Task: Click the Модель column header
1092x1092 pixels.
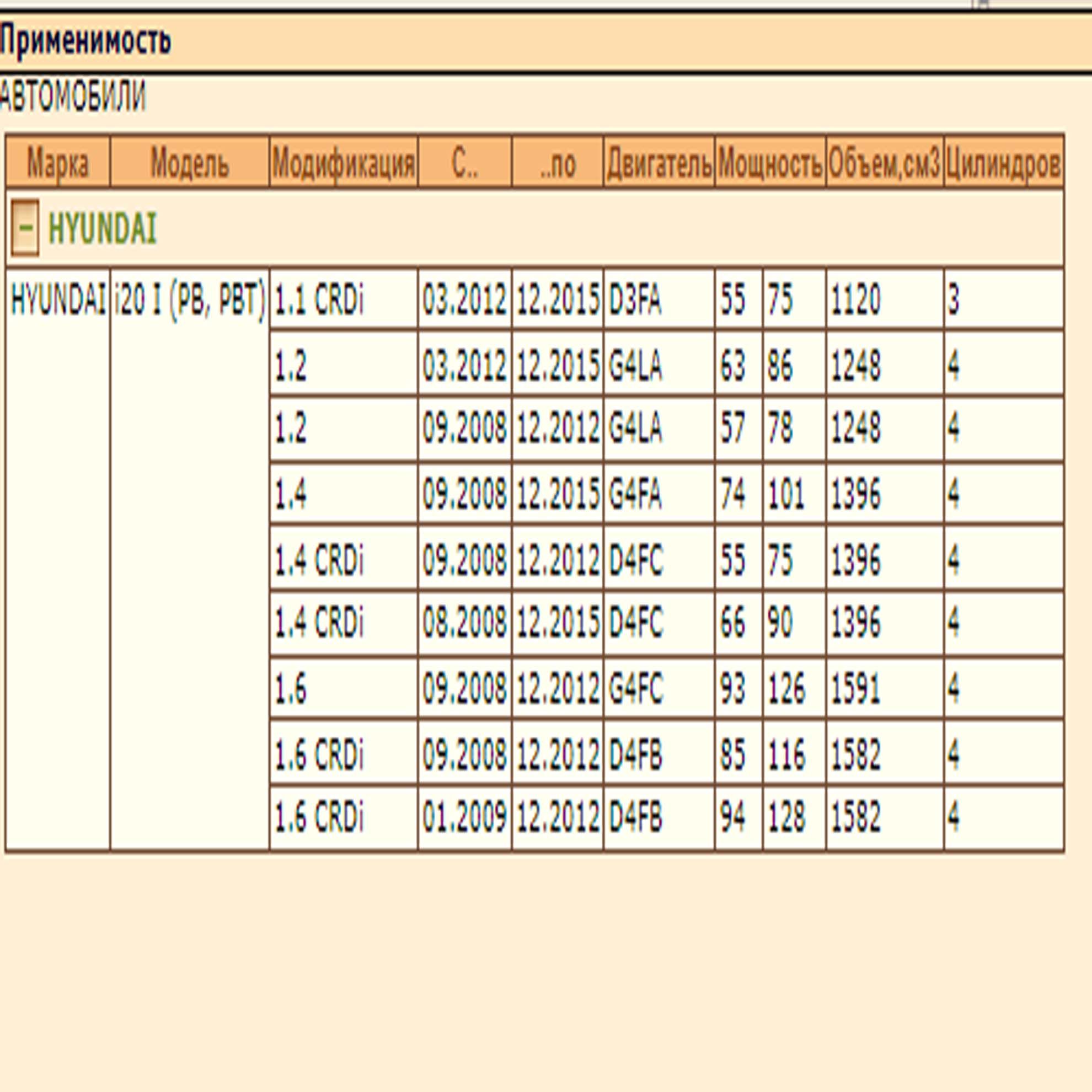Action: click(190, 164)
